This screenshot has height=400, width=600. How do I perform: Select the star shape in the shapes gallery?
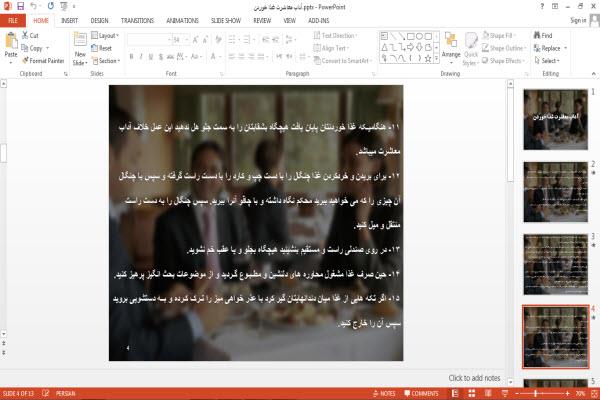pyautogui.click(x=428, y=58)
